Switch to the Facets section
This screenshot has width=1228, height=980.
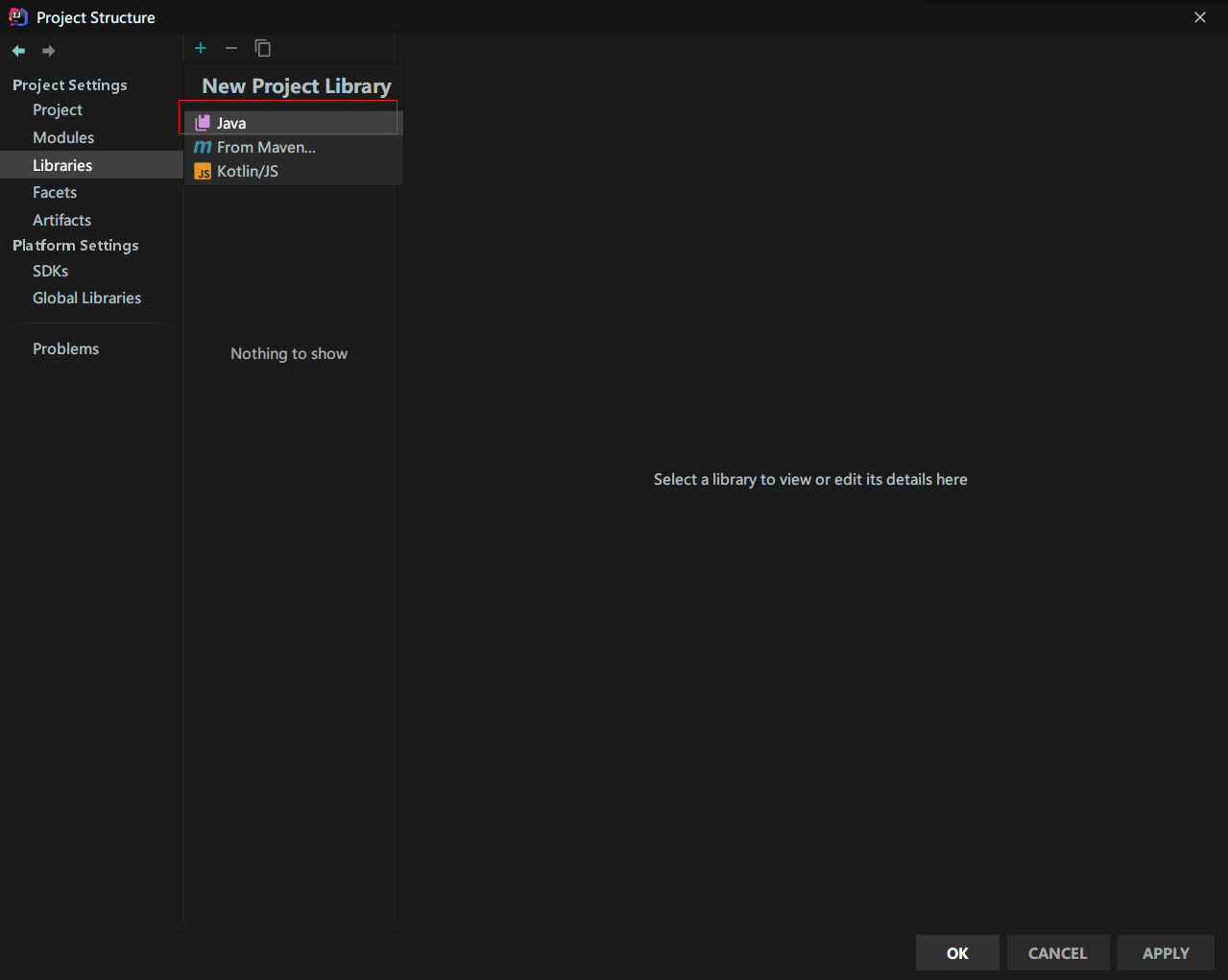[55, 192]
